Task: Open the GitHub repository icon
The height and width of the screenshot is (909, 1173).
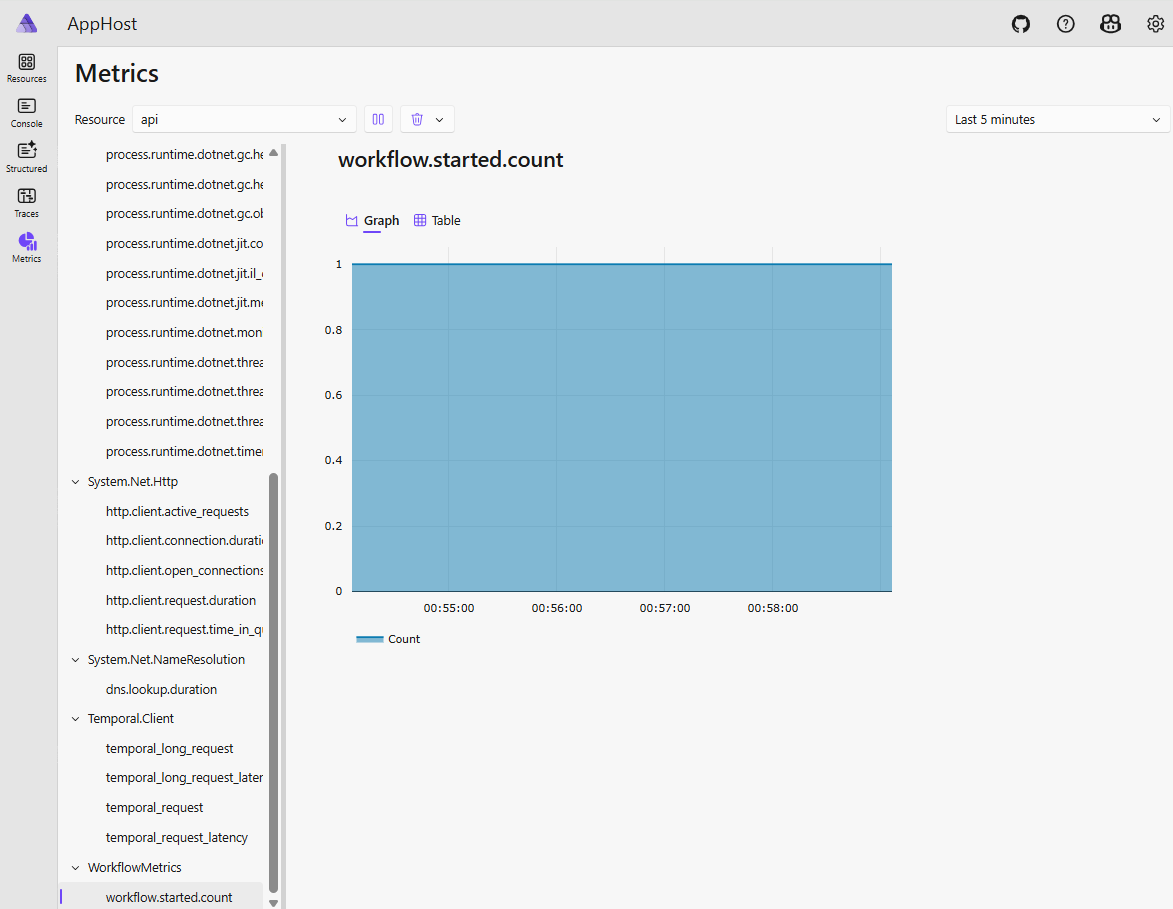Action: click(x=1020, y=24)
